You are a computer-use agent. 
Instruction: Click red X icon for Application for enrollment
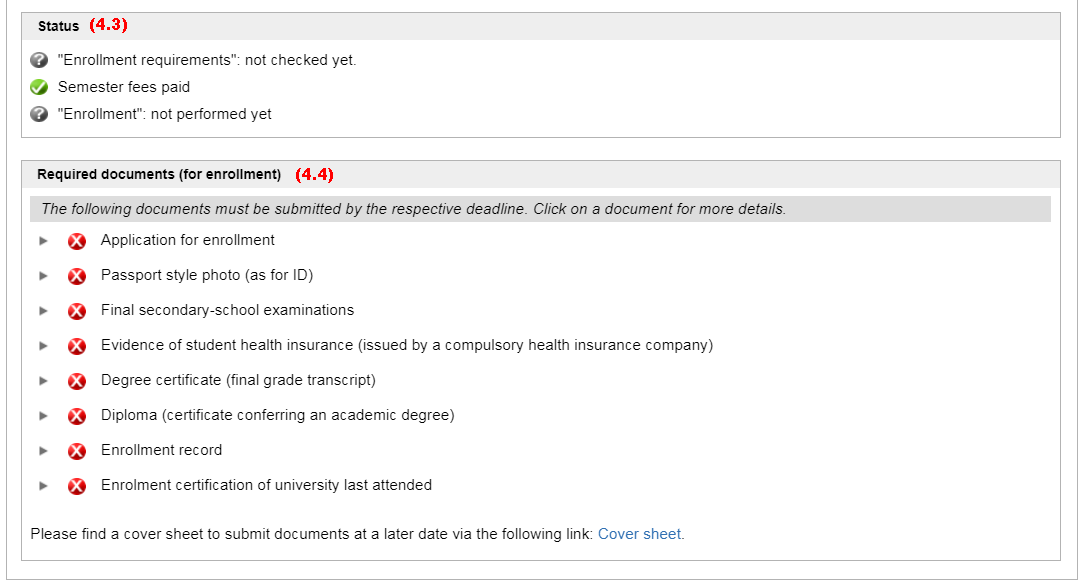pos(77,241)
